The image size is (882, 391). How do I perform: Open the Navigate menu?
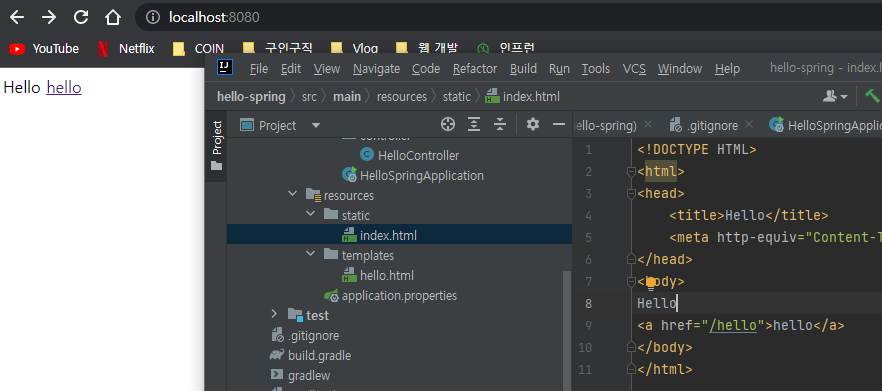[376, 69]
